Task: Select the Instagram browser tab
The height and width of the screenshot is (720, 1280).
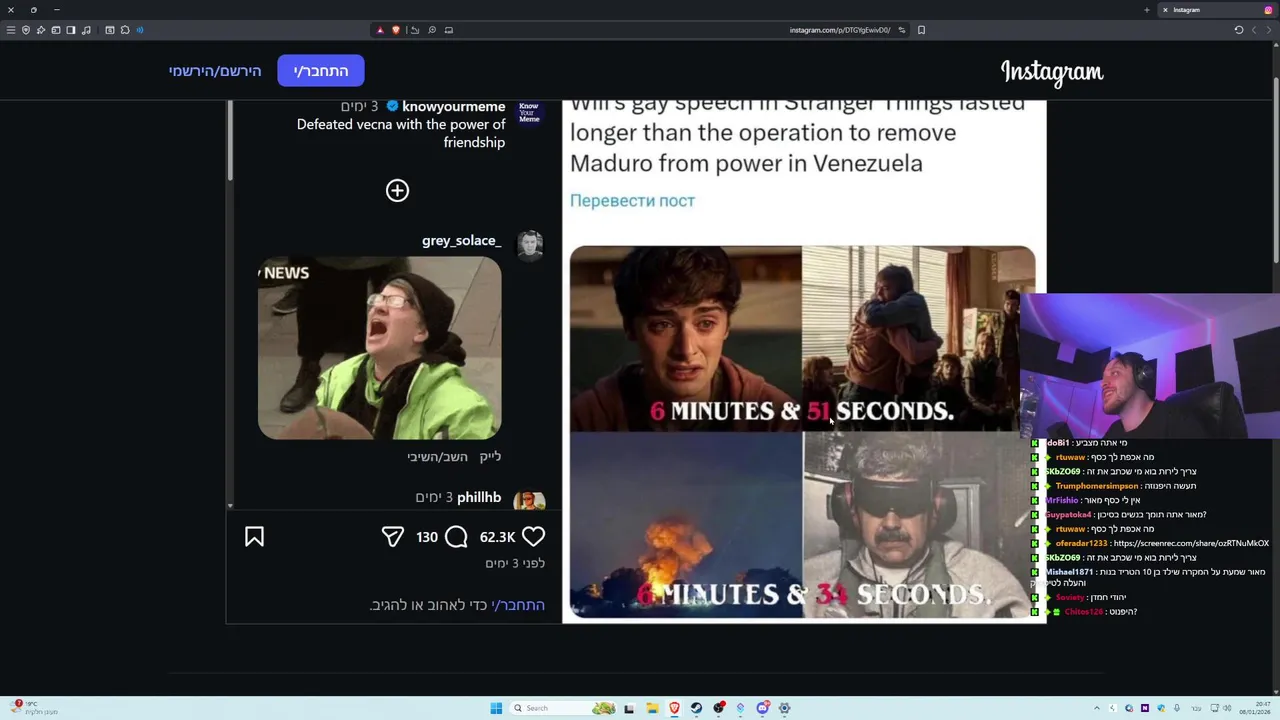Action: point(1216,10)
